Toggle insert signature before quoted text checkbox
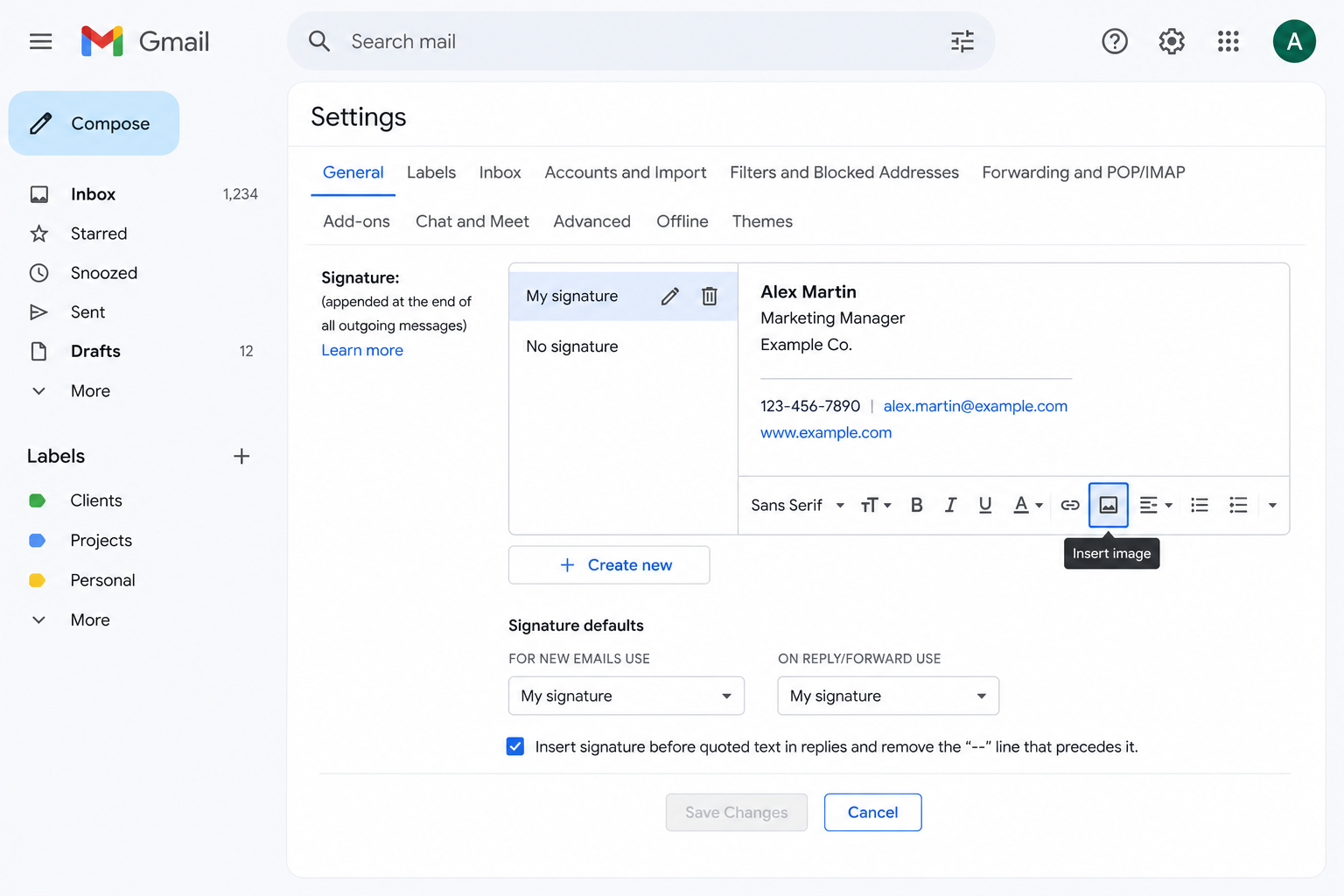The width and height of the screenshot is (1344, 896). point(515,746)
